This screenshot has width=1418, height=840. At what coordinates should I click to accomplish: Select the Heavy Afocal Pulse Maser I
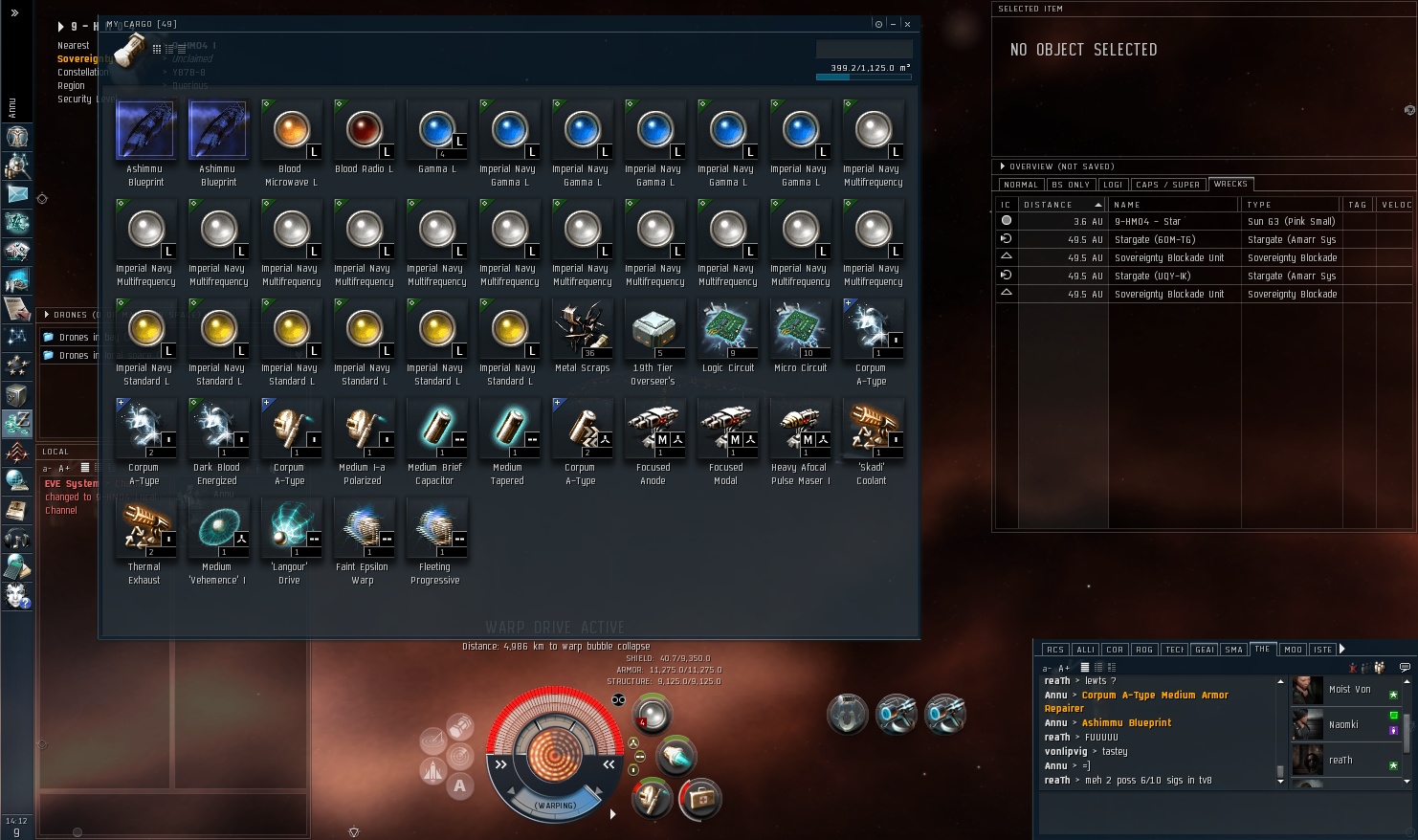[x=800, y=442]
